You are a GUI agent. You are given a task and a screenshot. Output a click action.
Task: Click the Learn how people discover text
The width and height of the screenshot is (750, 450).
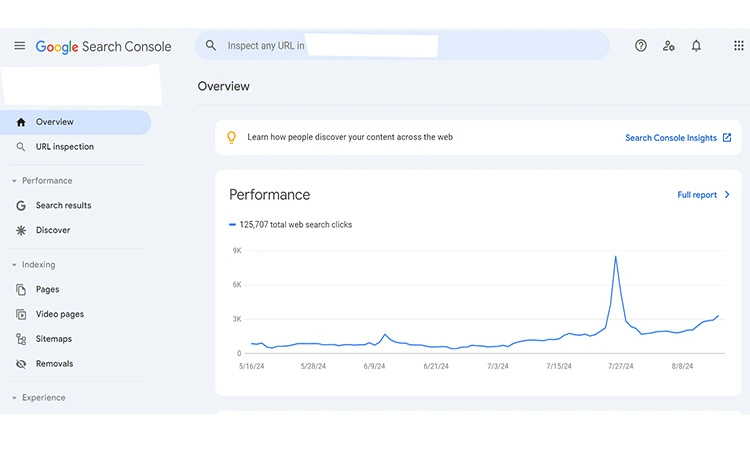350,137
